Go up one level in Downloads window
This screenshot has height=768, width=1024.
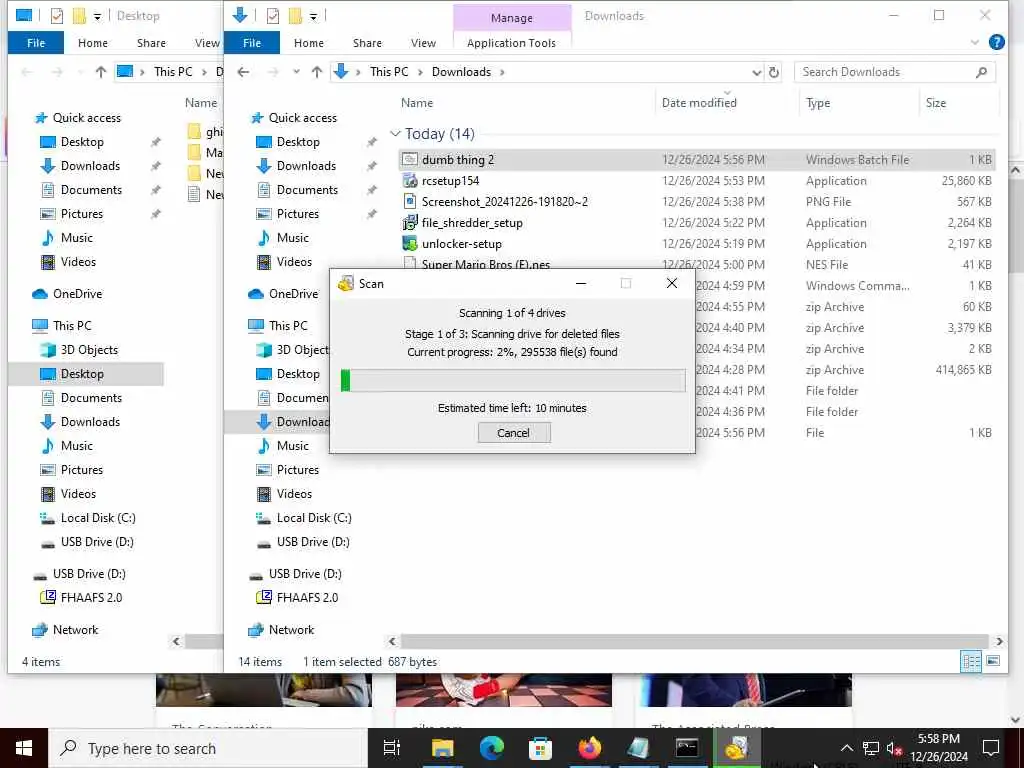(x=317, y=72)
